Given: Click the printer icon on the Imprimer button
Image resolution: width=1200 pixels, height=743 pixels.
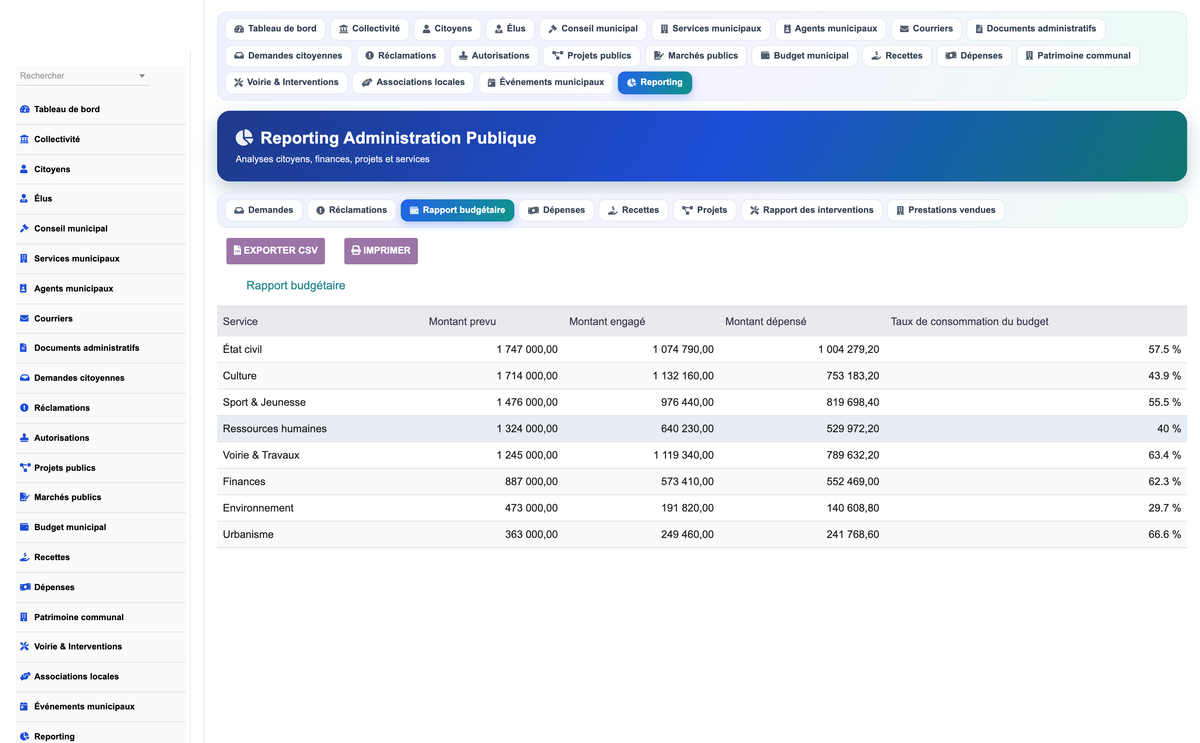Looking at the screenshot, I should point(356,251).
